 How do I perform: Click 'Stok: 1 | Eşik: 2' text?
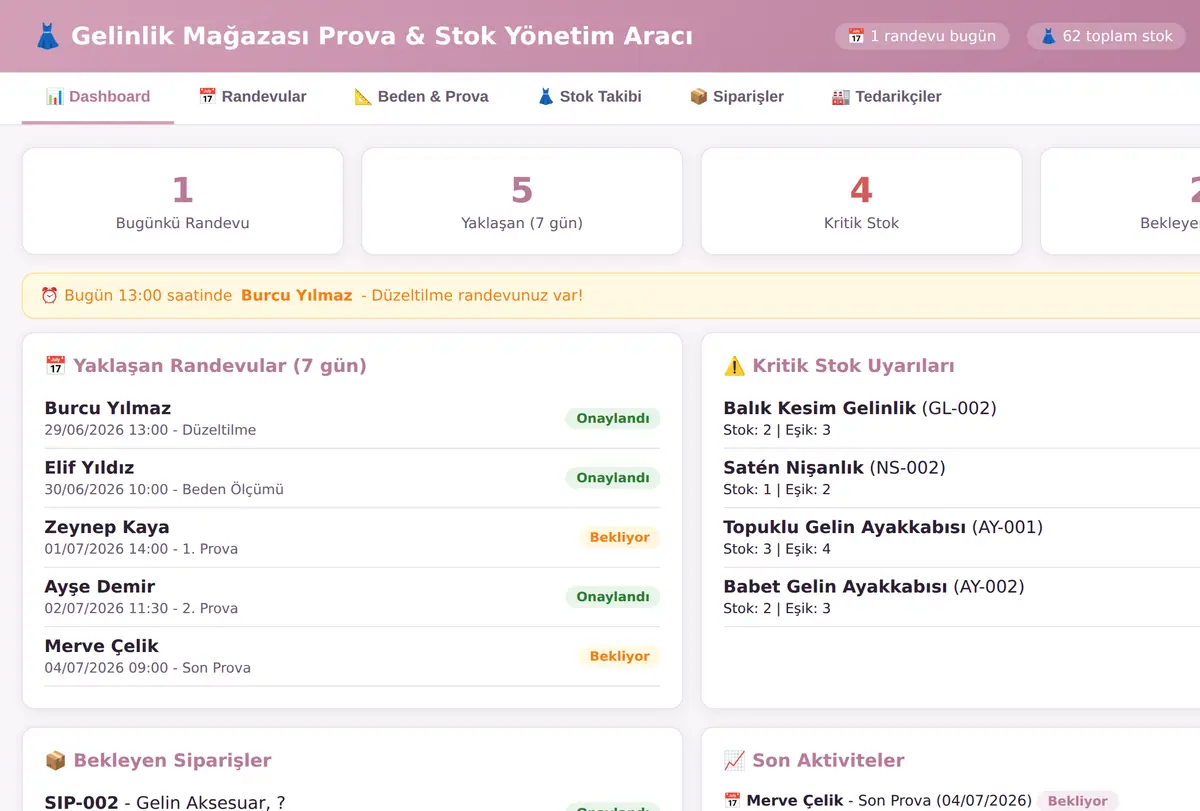(x=777, y=489)
